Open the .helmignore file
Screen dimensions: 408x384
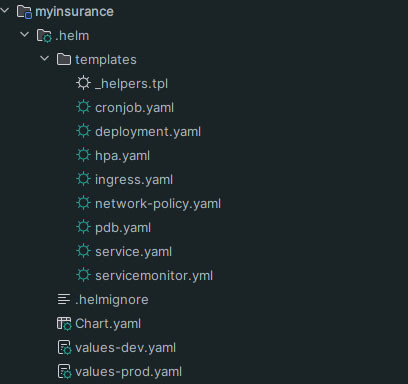[112, 300]
